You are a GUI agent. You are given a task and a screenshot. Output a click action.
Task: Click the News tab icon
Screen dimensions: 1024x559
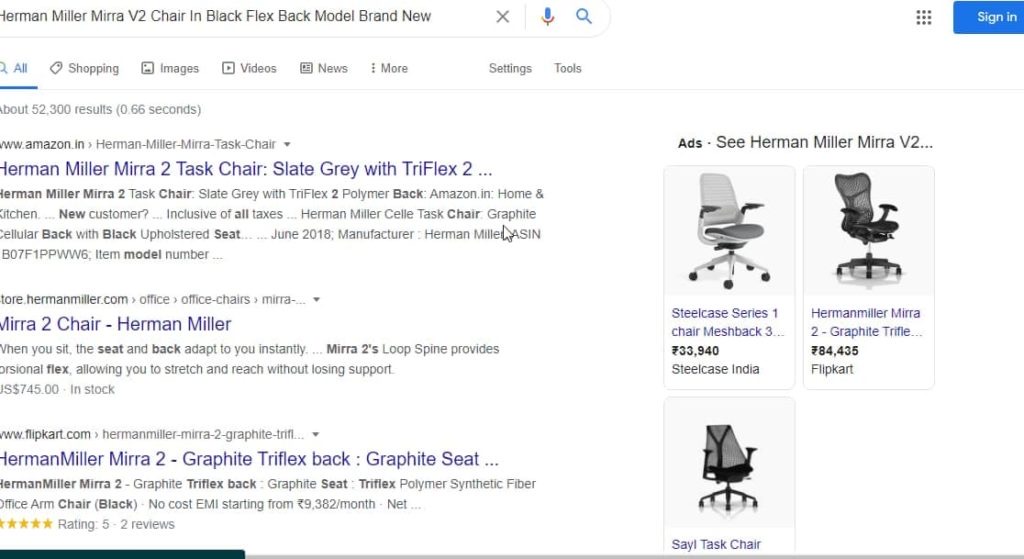pos(306,68)
